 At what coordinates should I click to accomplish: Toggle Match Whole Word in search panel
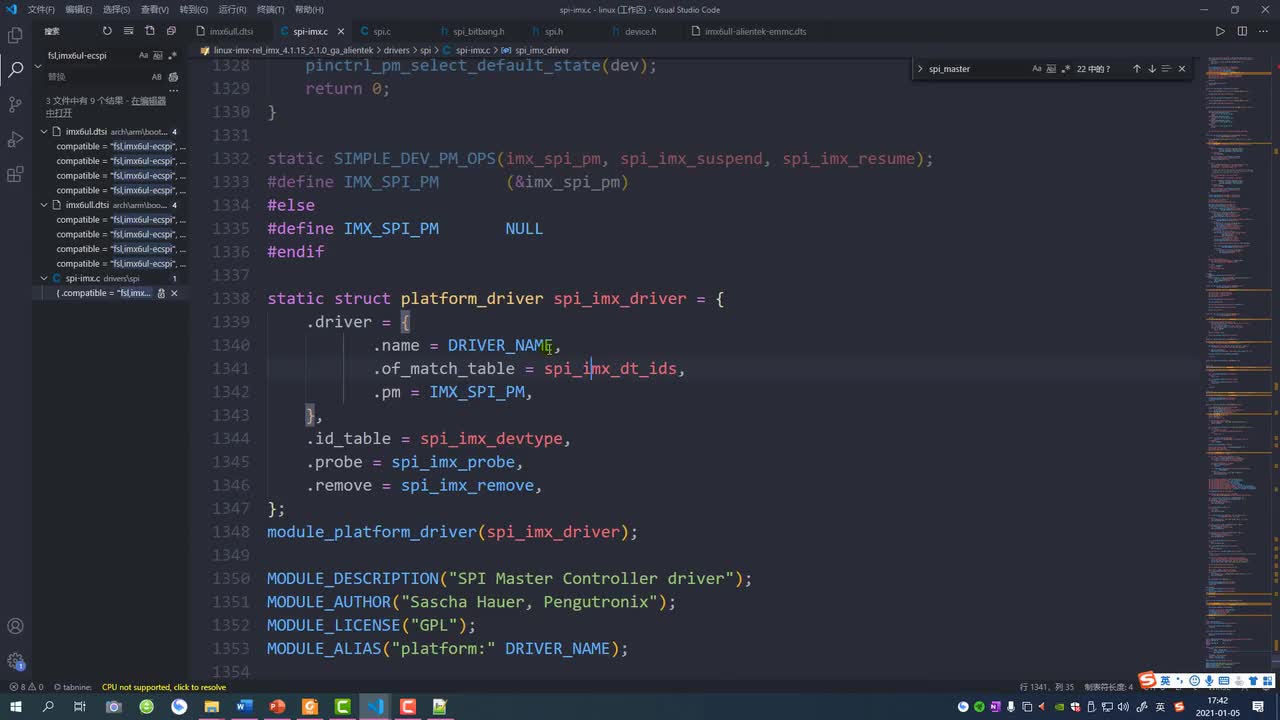158,56
